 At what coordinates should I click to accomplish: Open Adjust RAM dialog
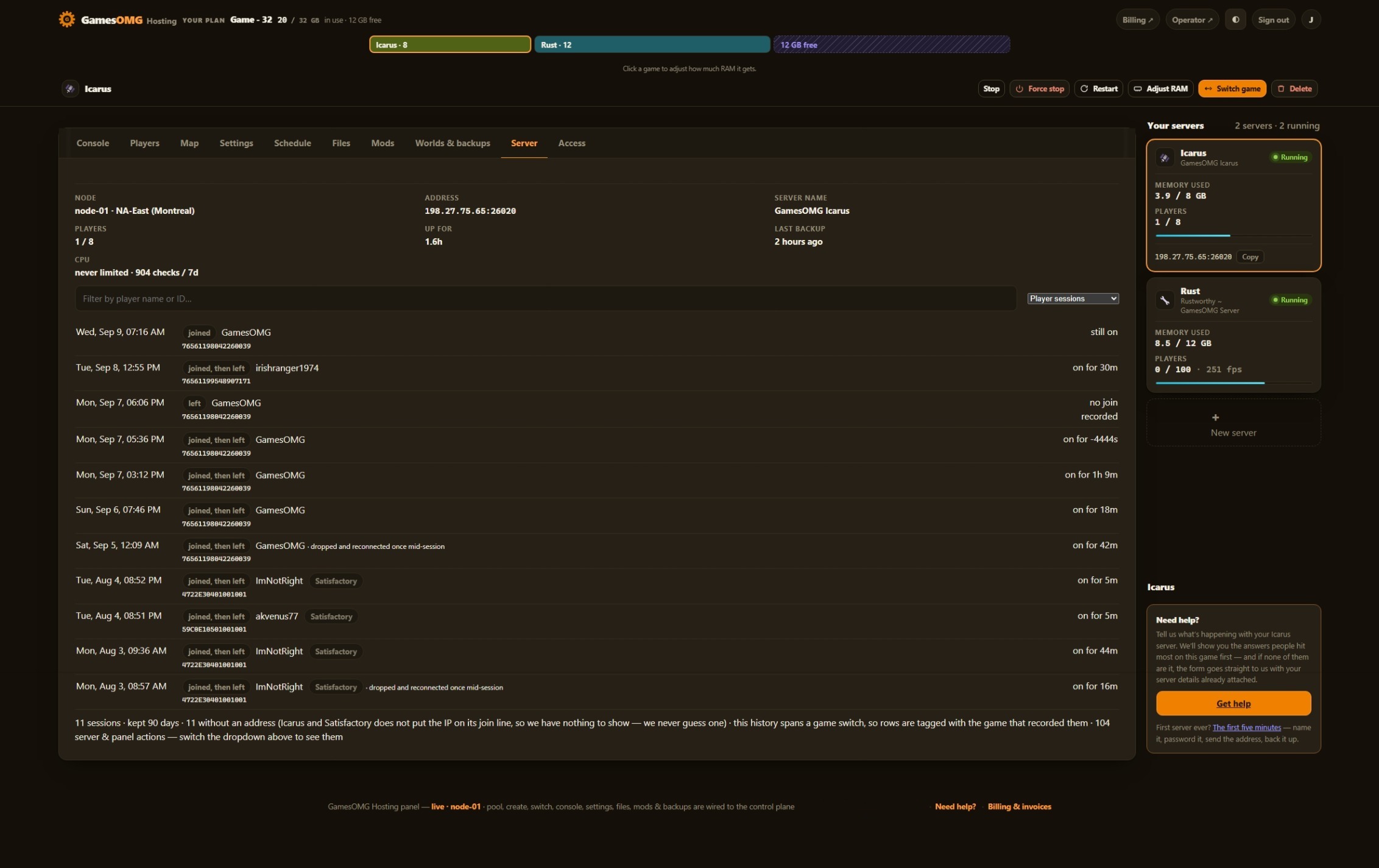pos(1160,88)
